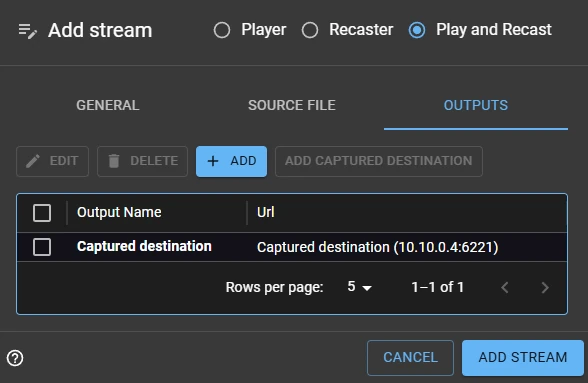This screenshot has width=588, height=383.
Task: Click the Url column header
Action: click(x=266, y=212)
